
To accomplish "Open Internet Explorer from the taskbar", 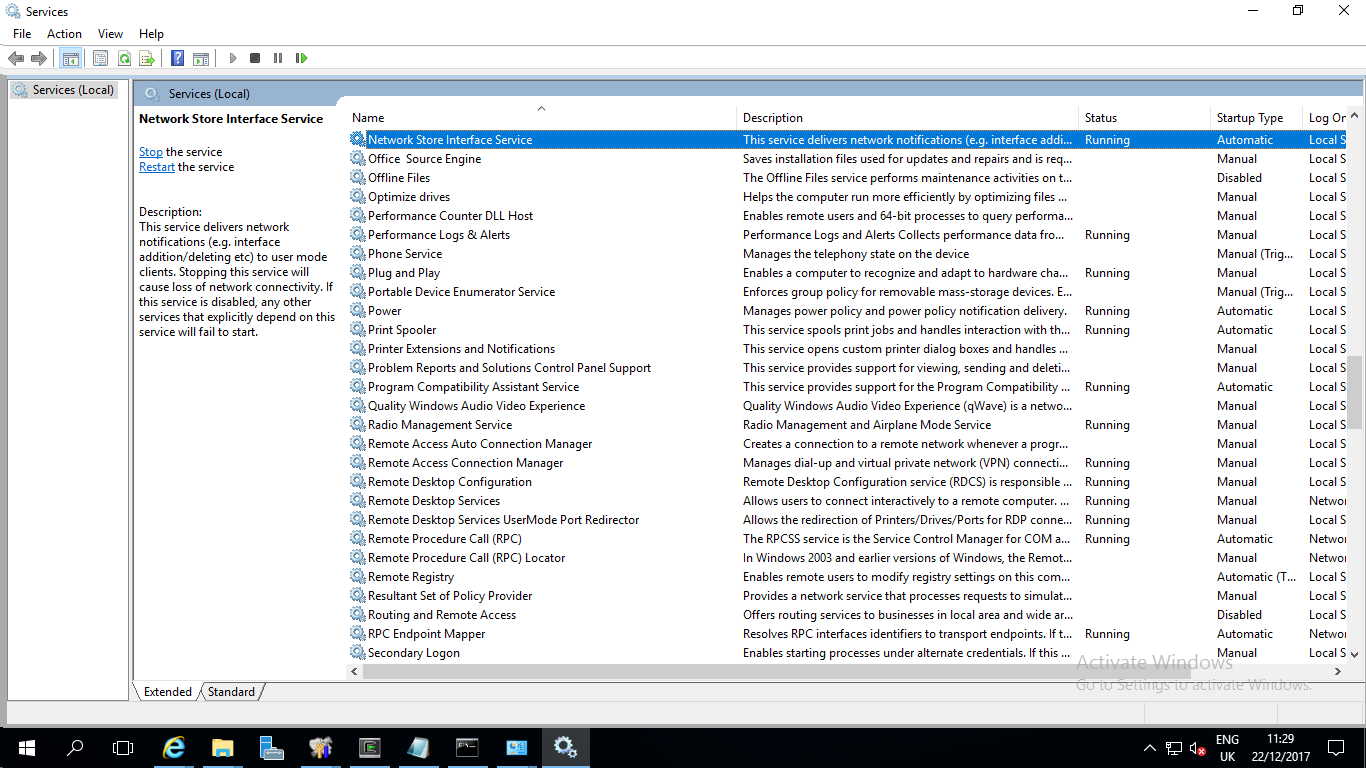I will 174,747.
